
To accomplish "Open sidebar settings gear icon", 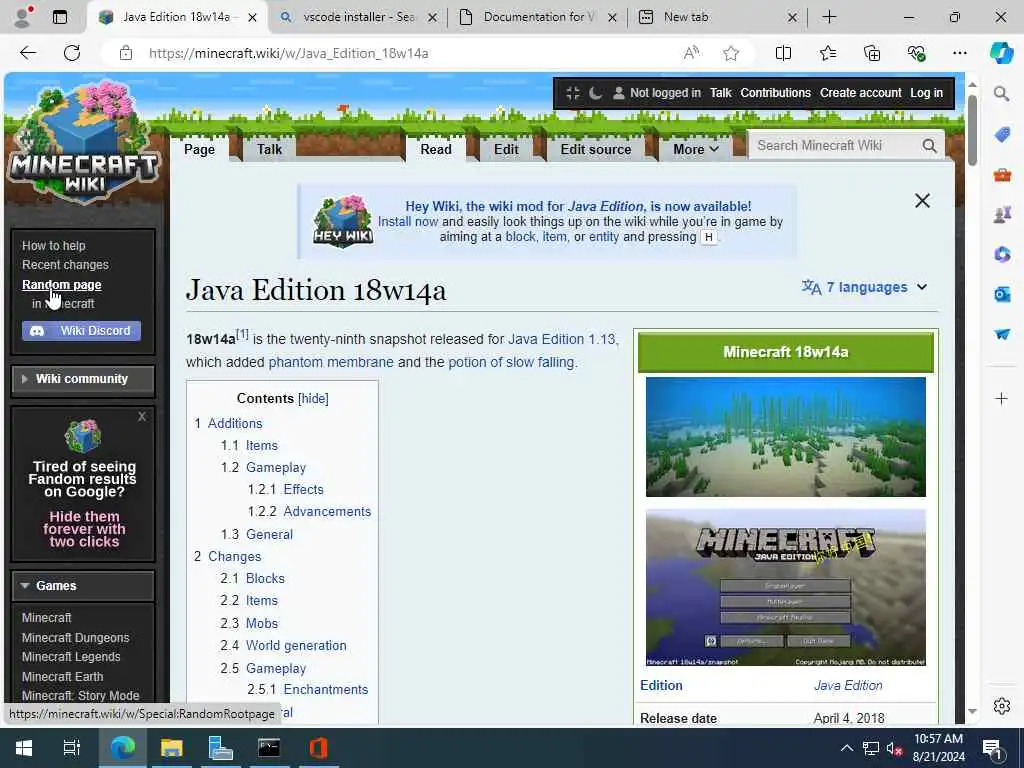I will [x=1002, y=706].
